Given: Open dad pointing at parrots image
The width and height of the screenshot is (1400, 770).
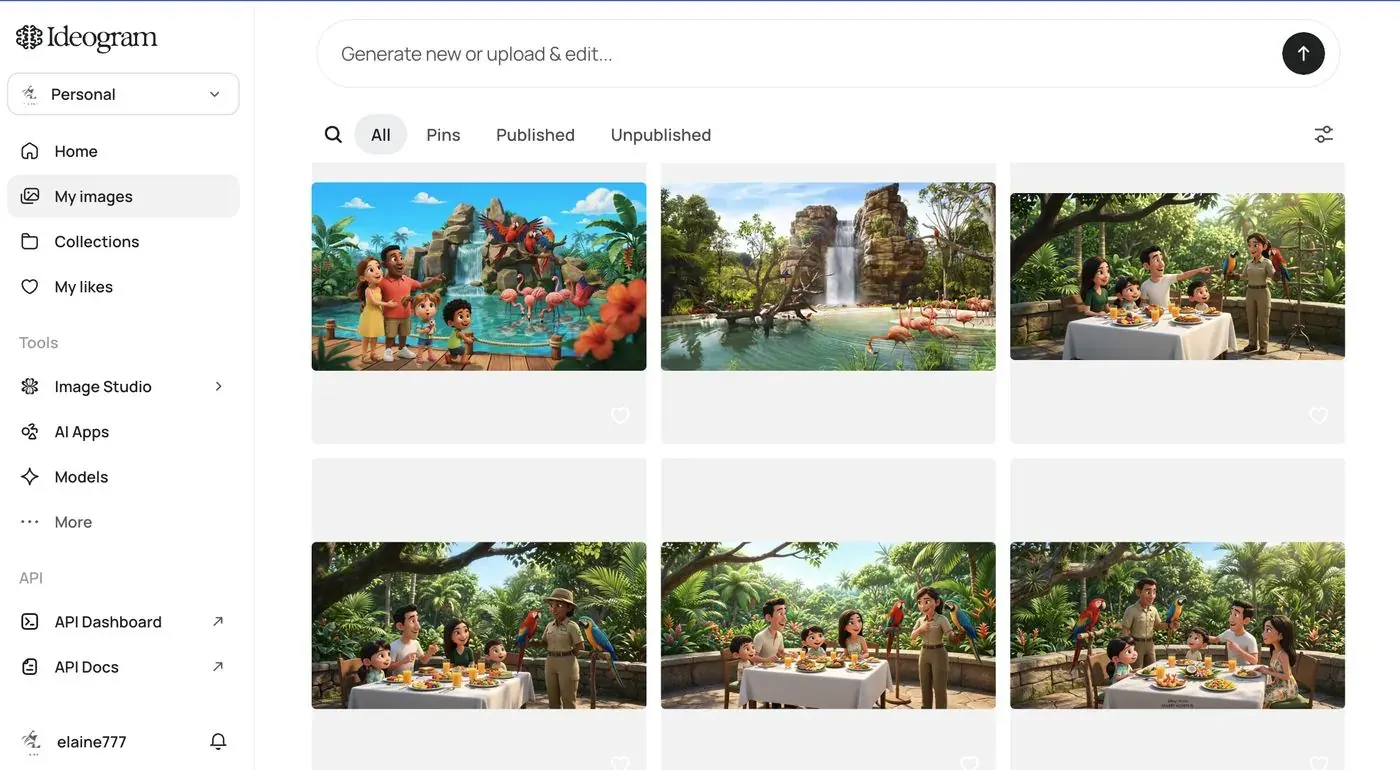Looking at the screenshot, I should [1177, 276].
